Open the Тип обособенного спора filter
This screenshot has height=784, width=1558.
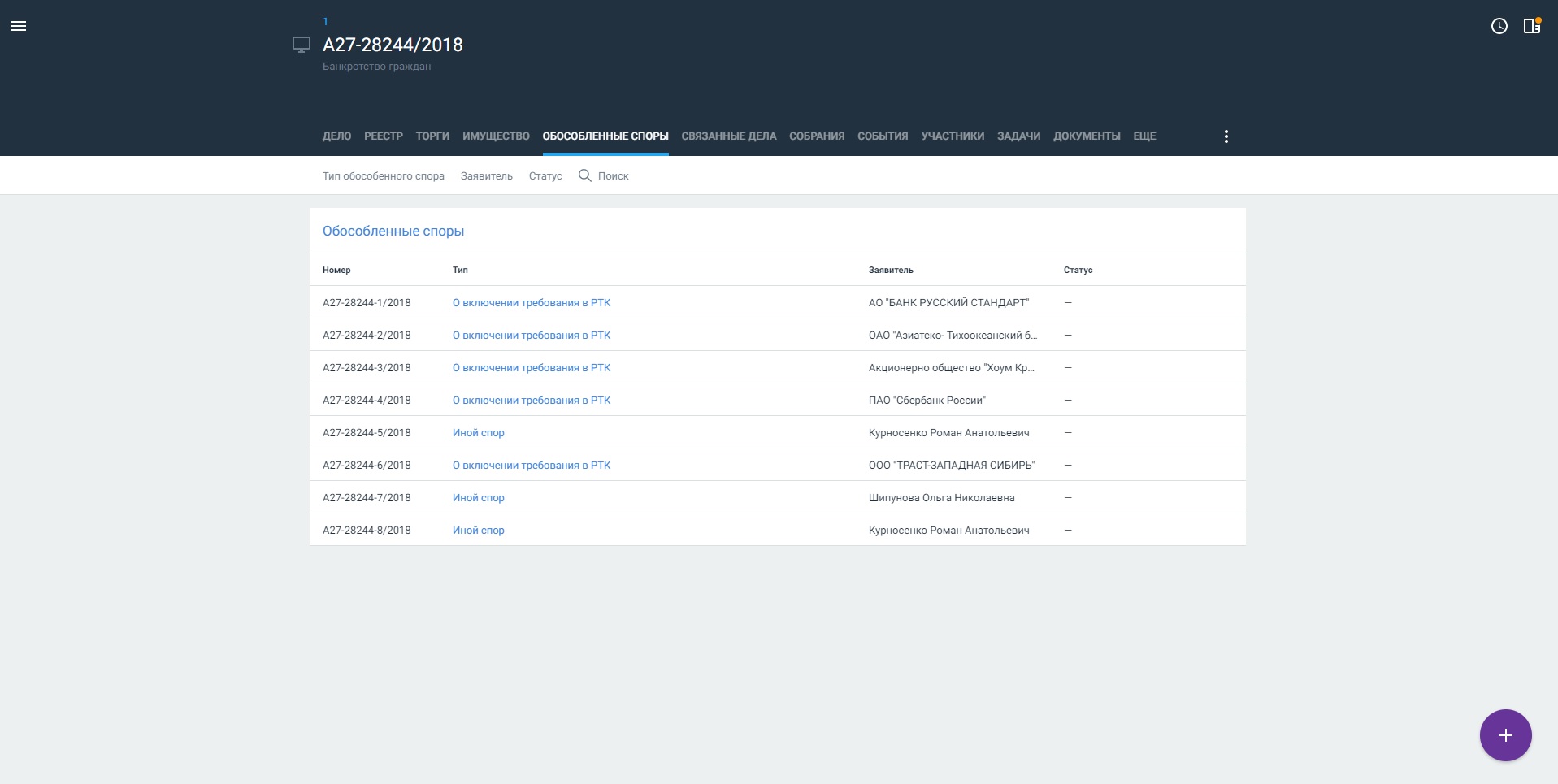click(x=384, y=175)
